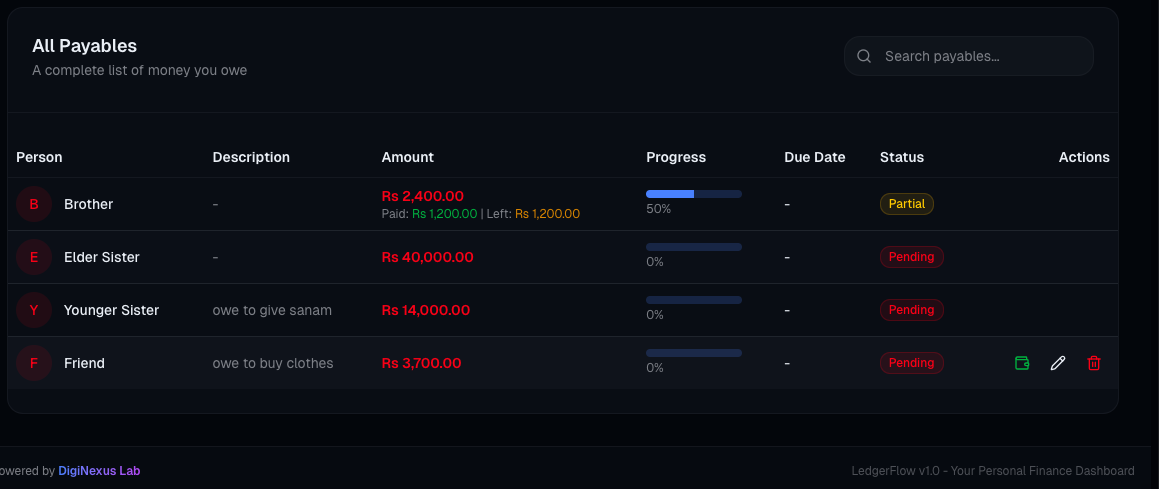Click the Status column header
The width and height of the screenshot is (1159, 489).
[902, 157]
